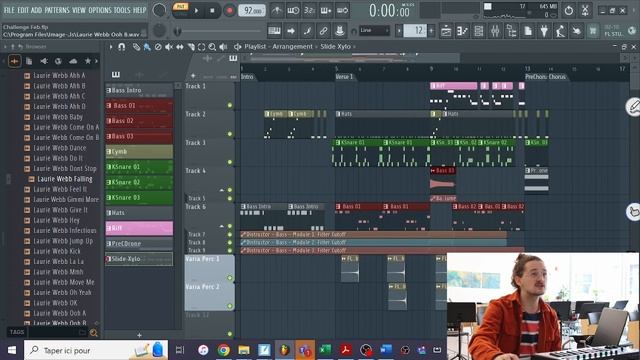Increase pattern number with plus stepper
The height and width of the screenshot is (360, 640).
pyautogui.click(x=431, y=31)
